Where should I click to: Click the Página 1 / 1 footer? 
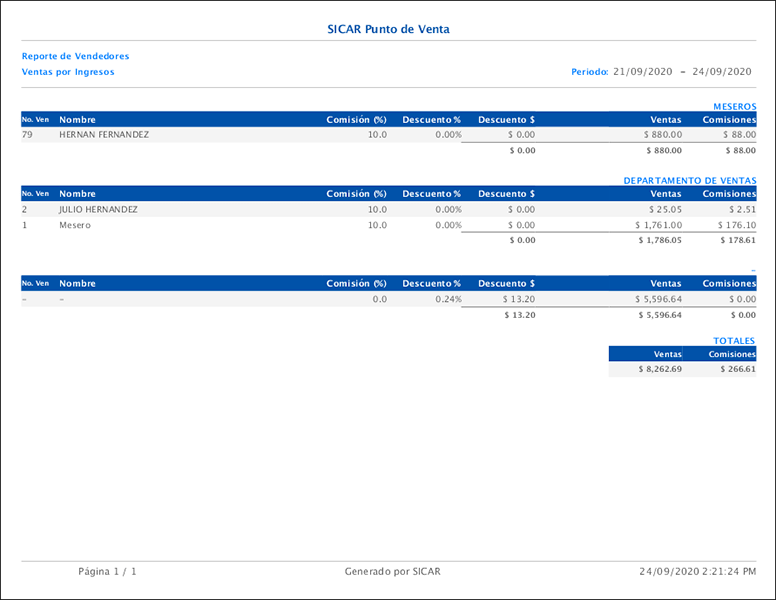[x=107, y=571]
